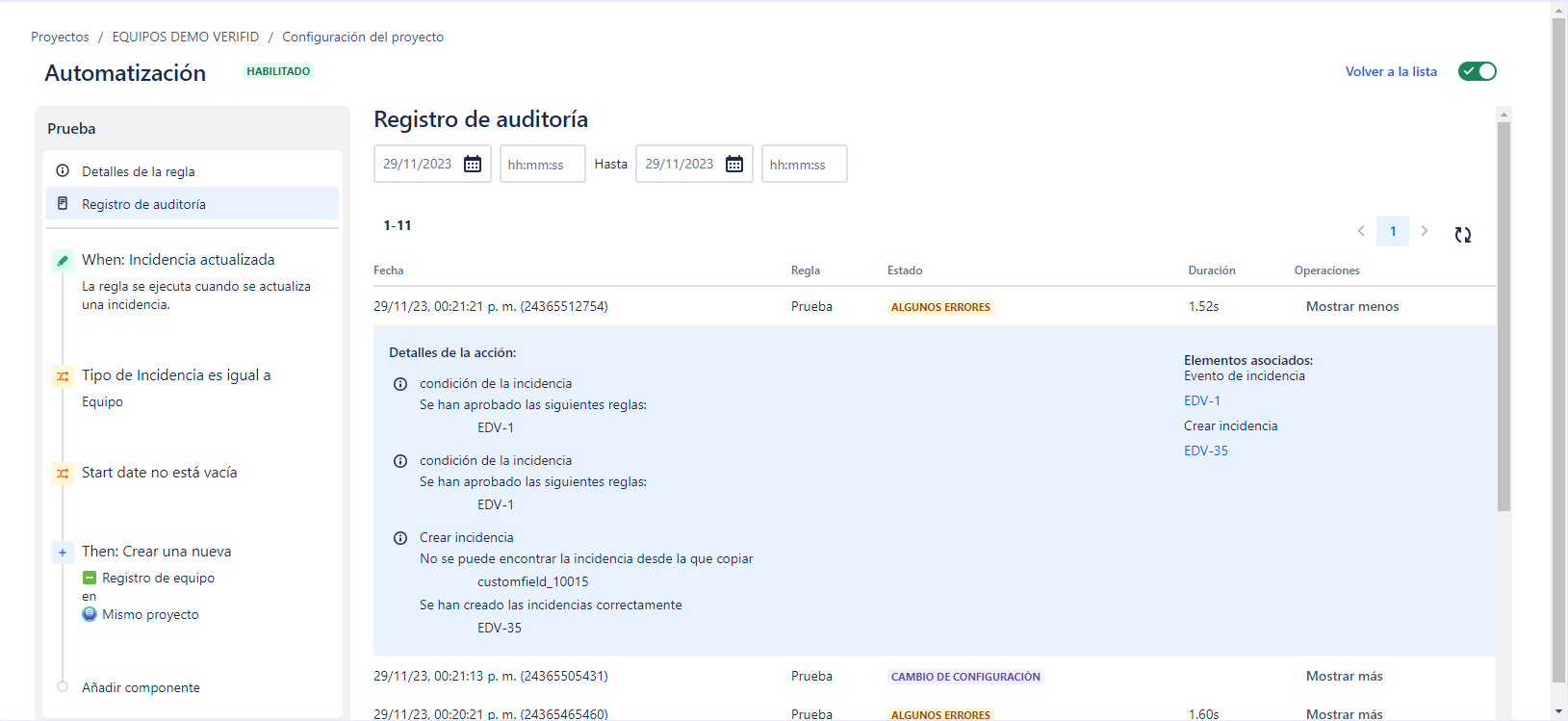Click the audit log panel scrollbar thumb

(1504, 317)
